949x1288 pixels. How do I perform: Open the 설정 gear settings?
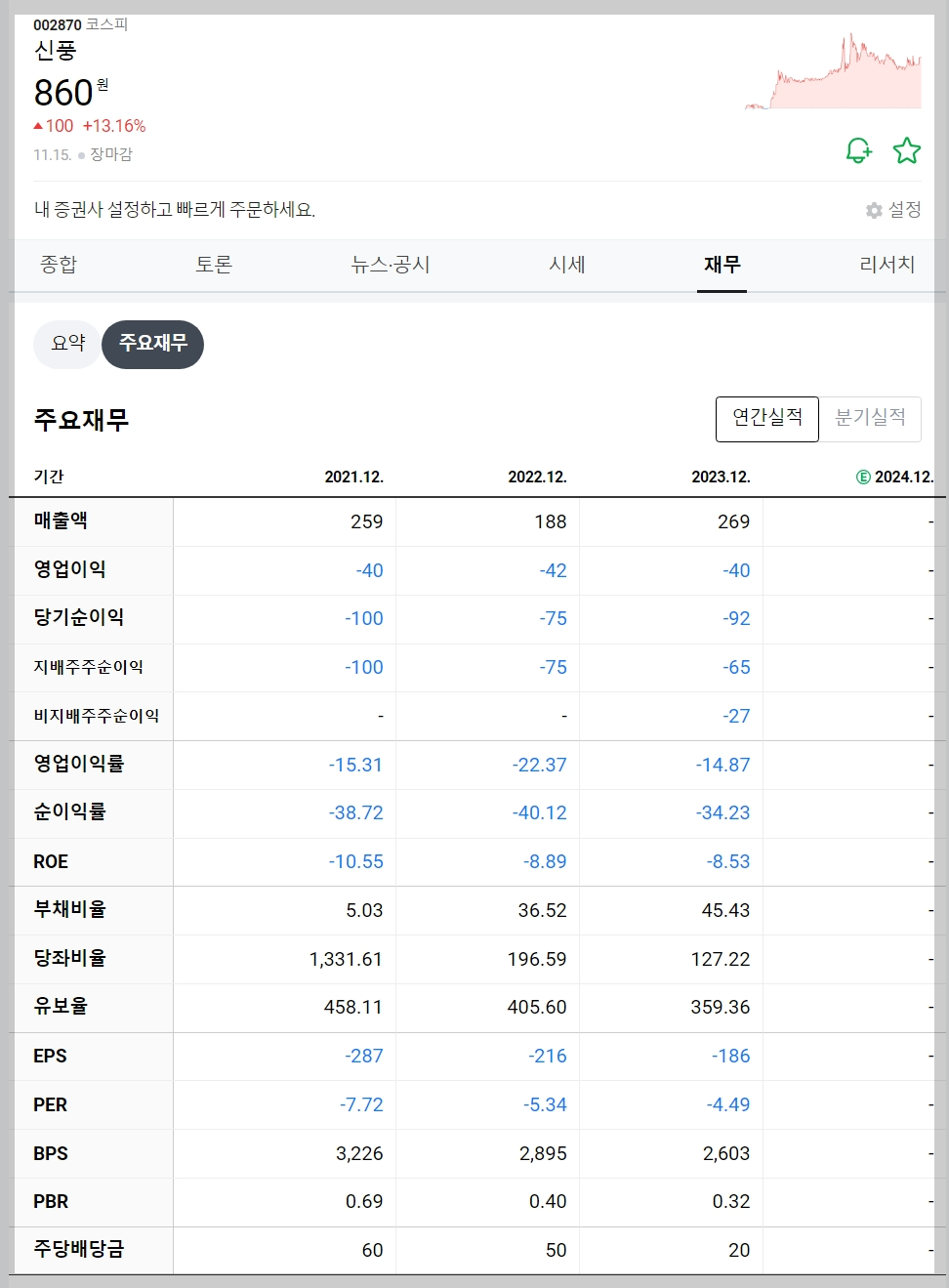tap(893, 210)
